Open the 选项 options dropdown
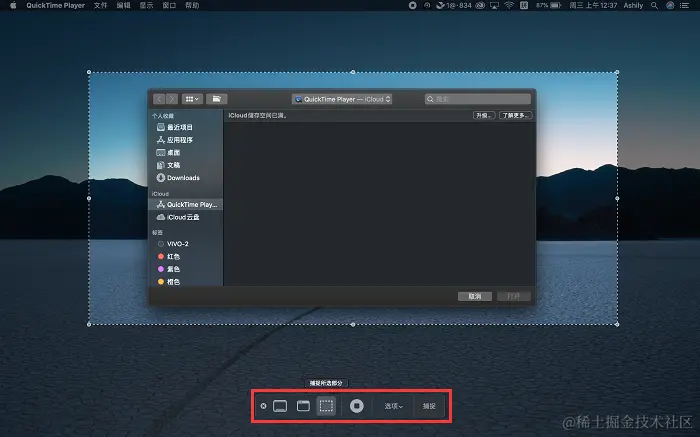 coord(393,406)
